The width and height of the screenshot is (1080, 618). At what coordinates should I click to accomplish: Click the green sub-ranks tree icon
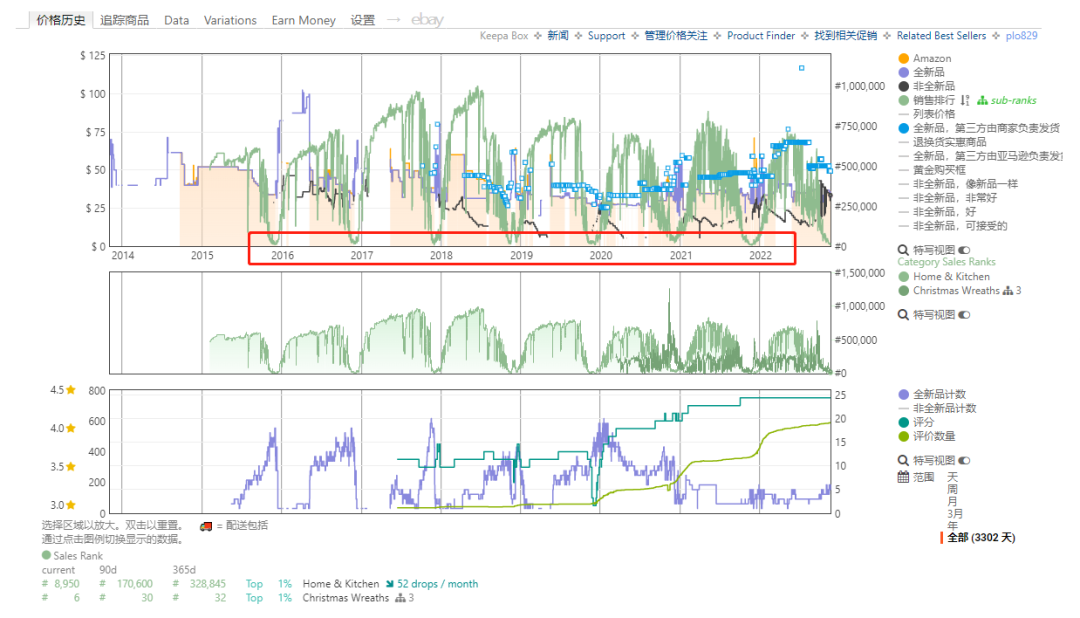[982, 100]
